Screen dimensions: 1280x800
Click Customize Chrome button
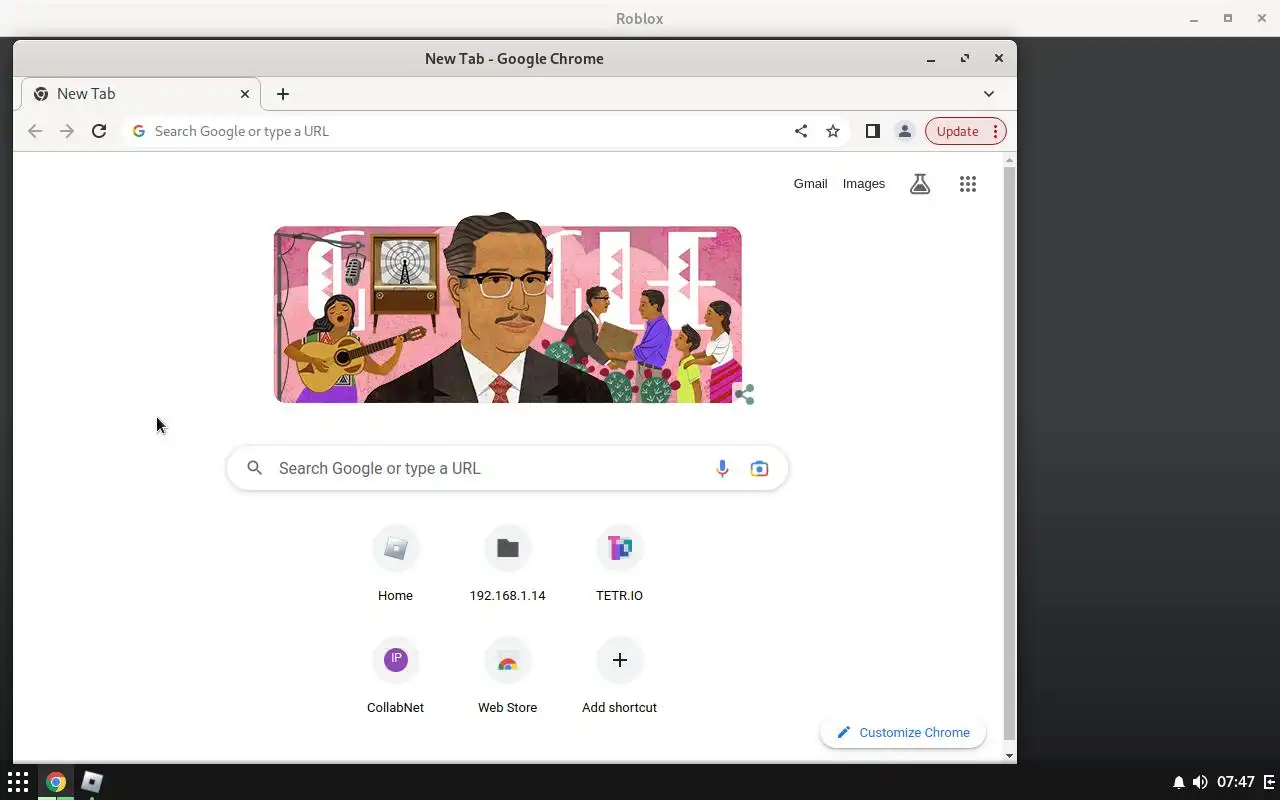pos(903,732)
